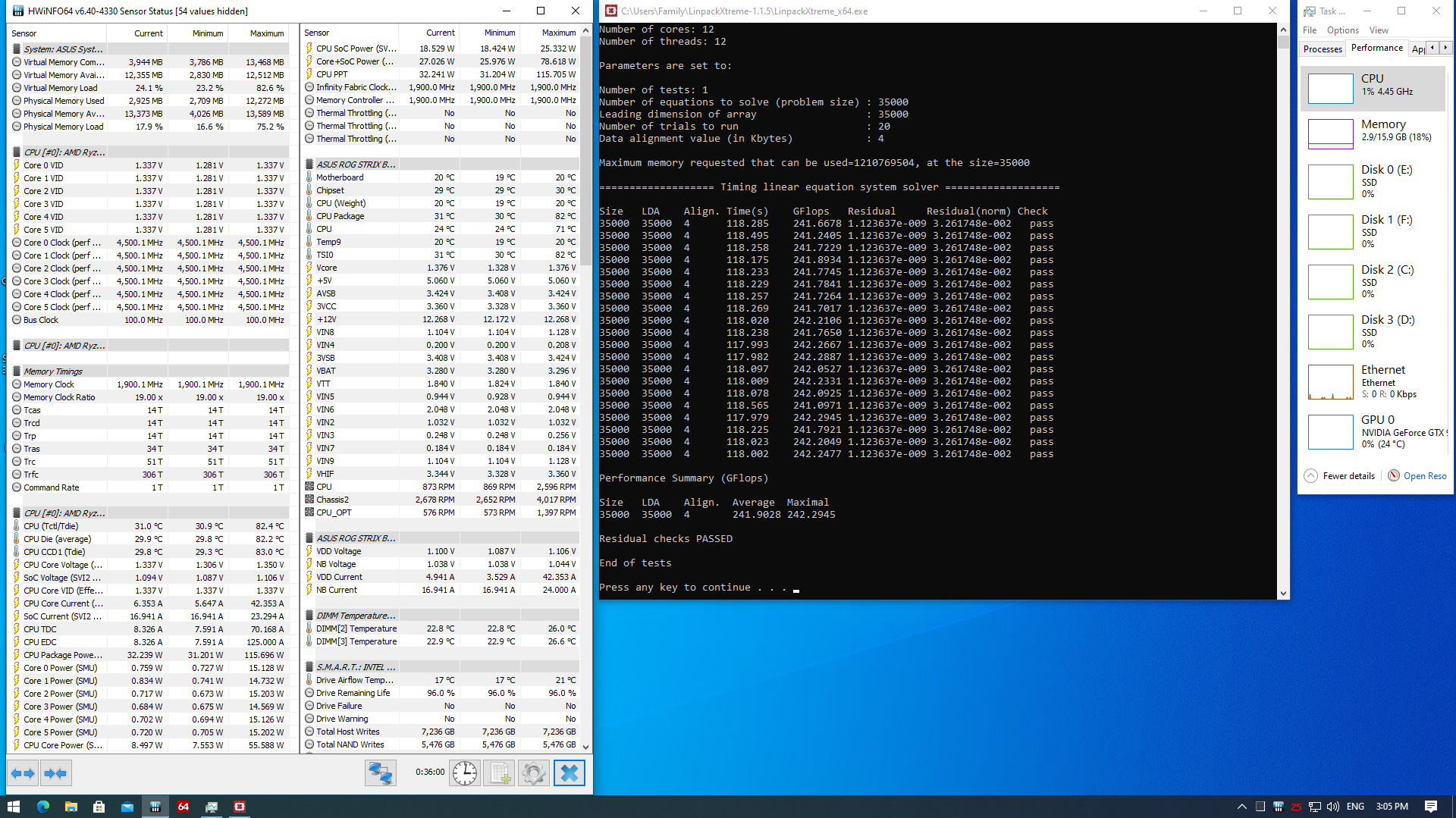Click HWiNFO shrink columns arrows button
This screenshot has width=1456, height=818.
[x=55, y=773]
